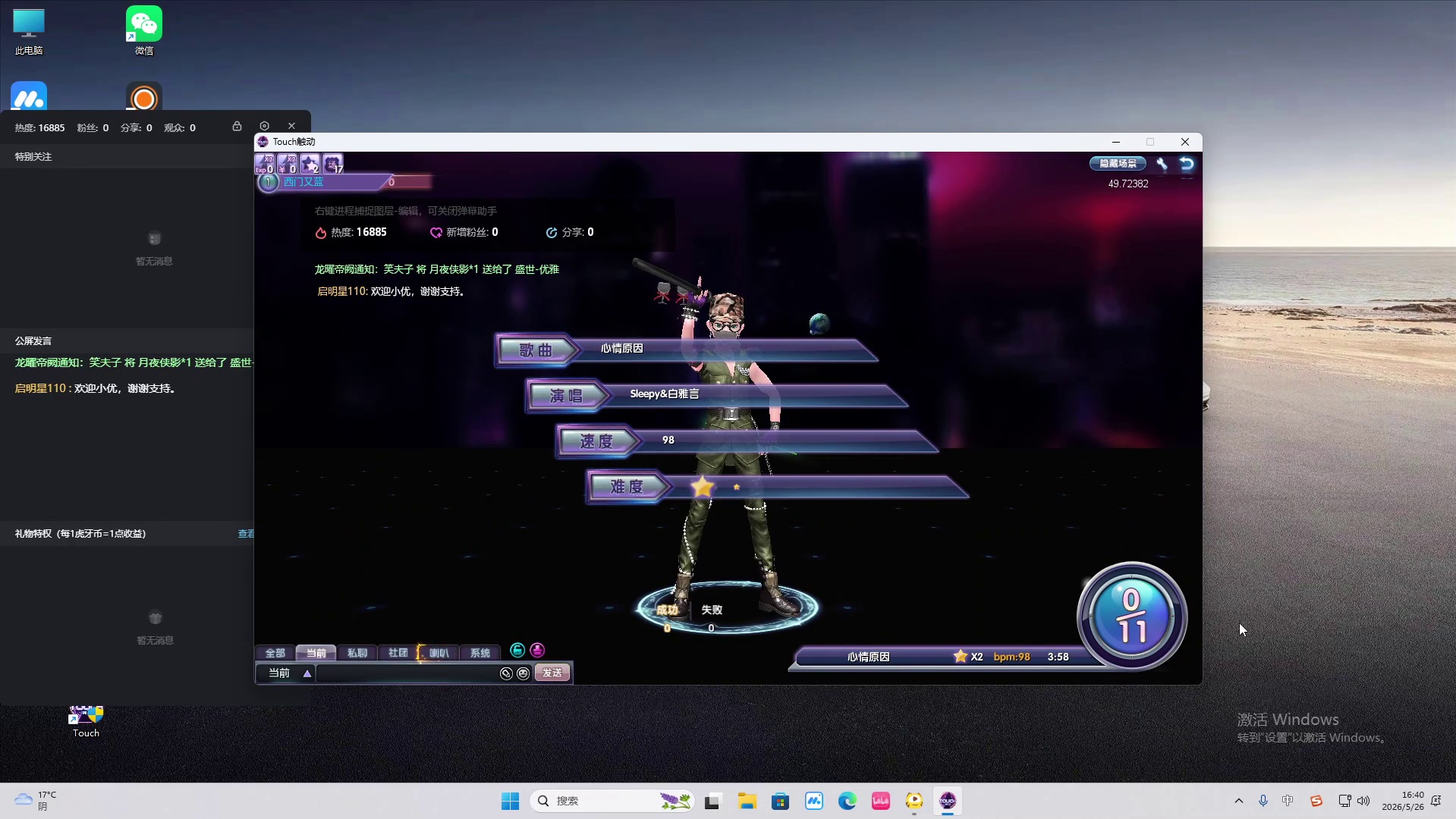Click the 隐藏场景 hide scene button
The image size is (1456, 819).
pos(1118,164)
